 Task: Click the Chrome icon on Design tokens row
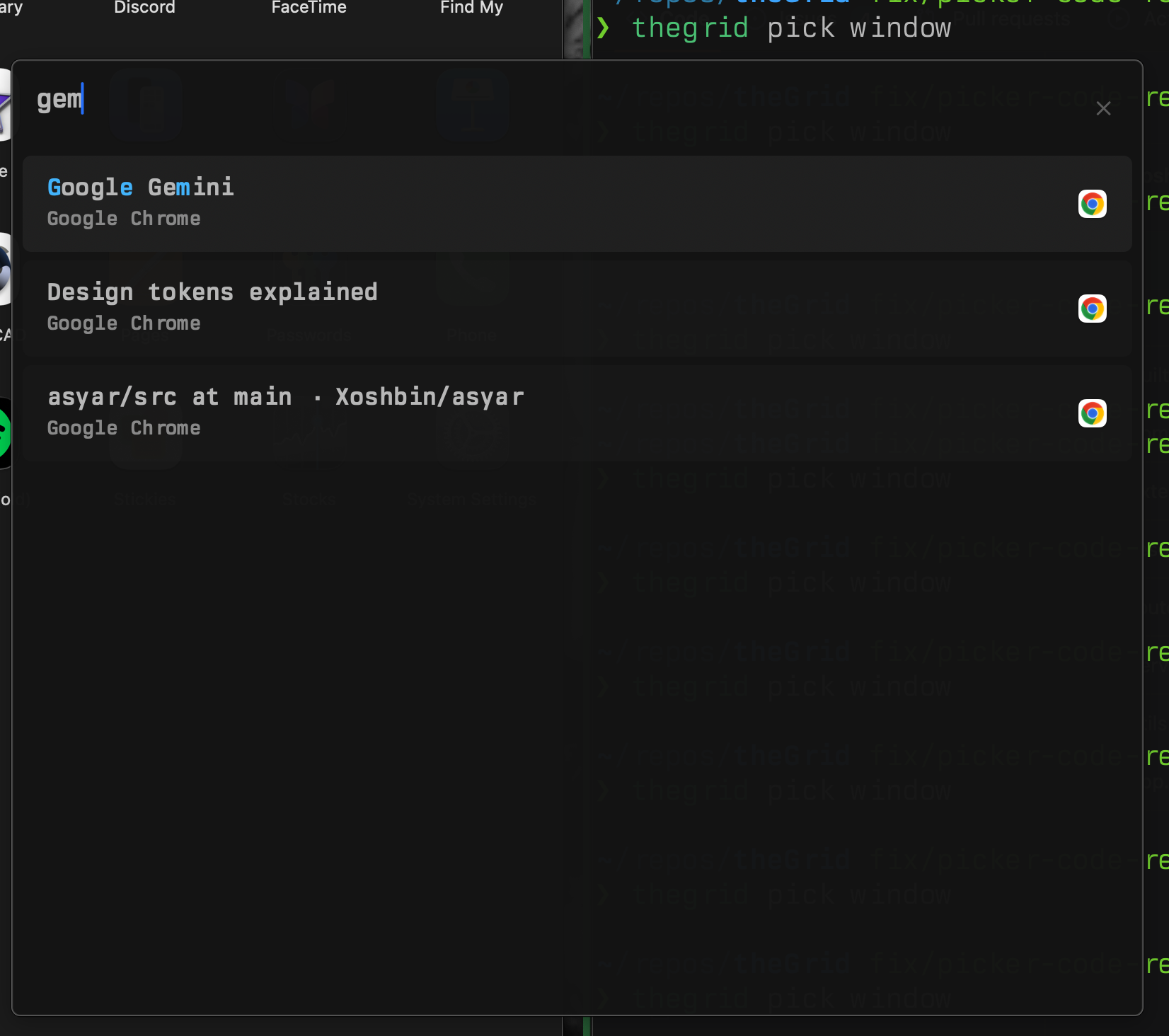pos(1092,309)
